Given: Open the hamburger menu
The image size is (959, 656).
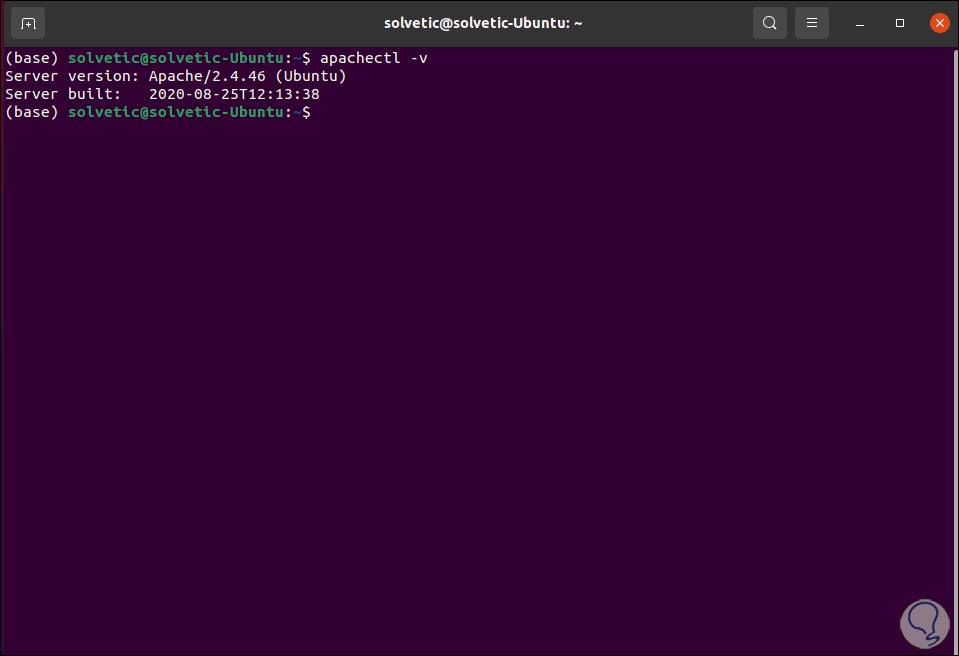Looking at the screenshot, I should 812,23.
